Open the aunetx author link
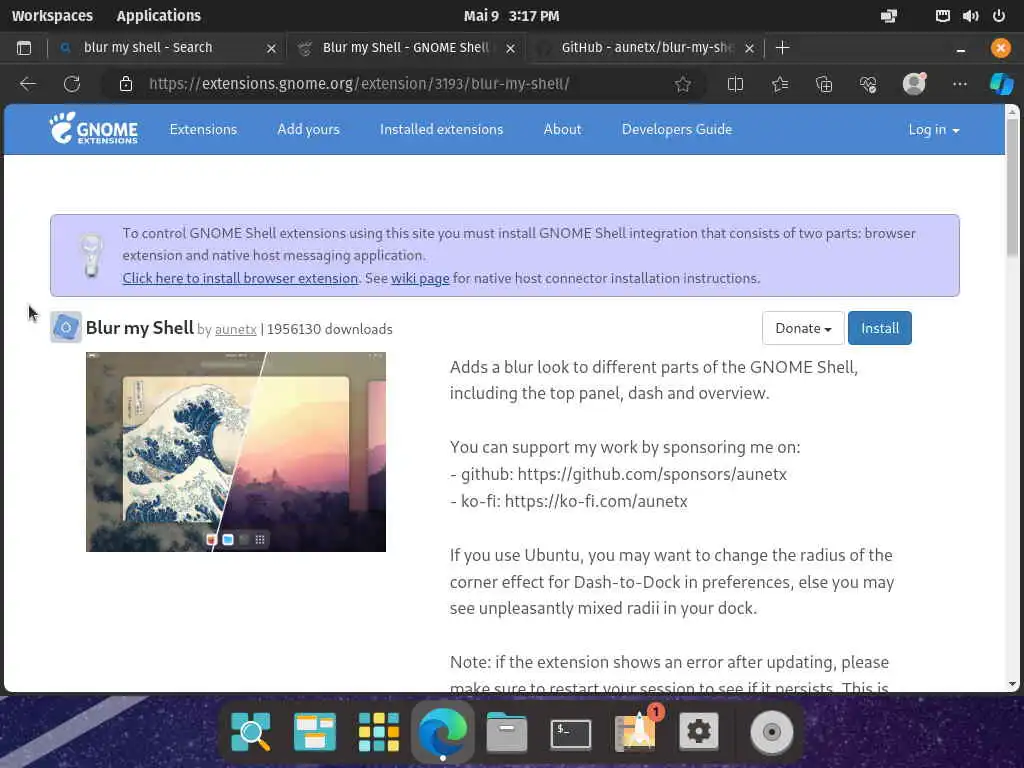1024x768 pixels. [236, 330]
